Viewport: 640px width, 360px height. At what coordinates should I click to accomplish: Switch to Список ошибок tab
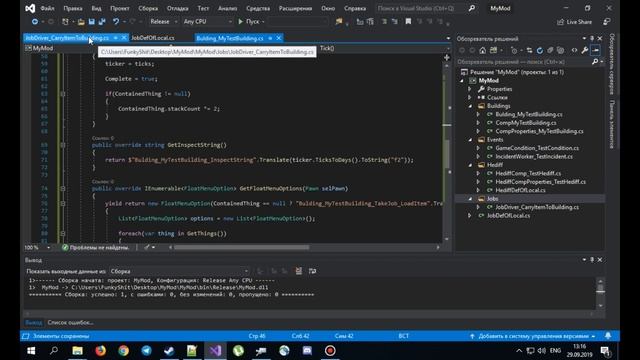click(x=71, y=322)
